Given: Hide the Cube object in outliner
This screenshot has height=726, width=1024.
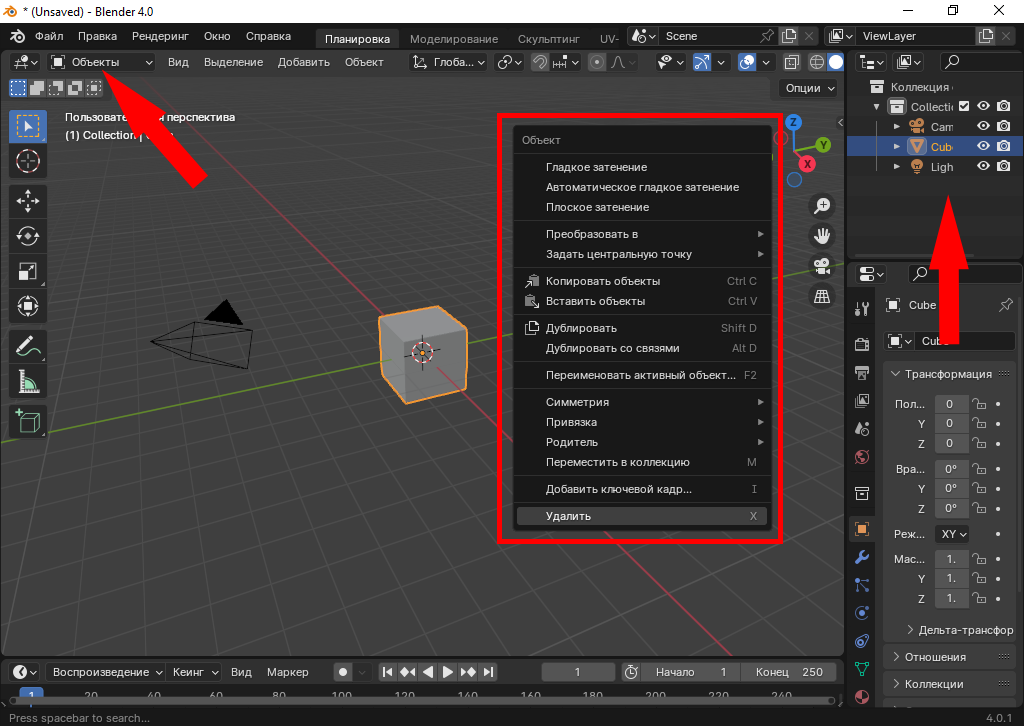Looking at the screenshot, I should (x=983, y=146).
